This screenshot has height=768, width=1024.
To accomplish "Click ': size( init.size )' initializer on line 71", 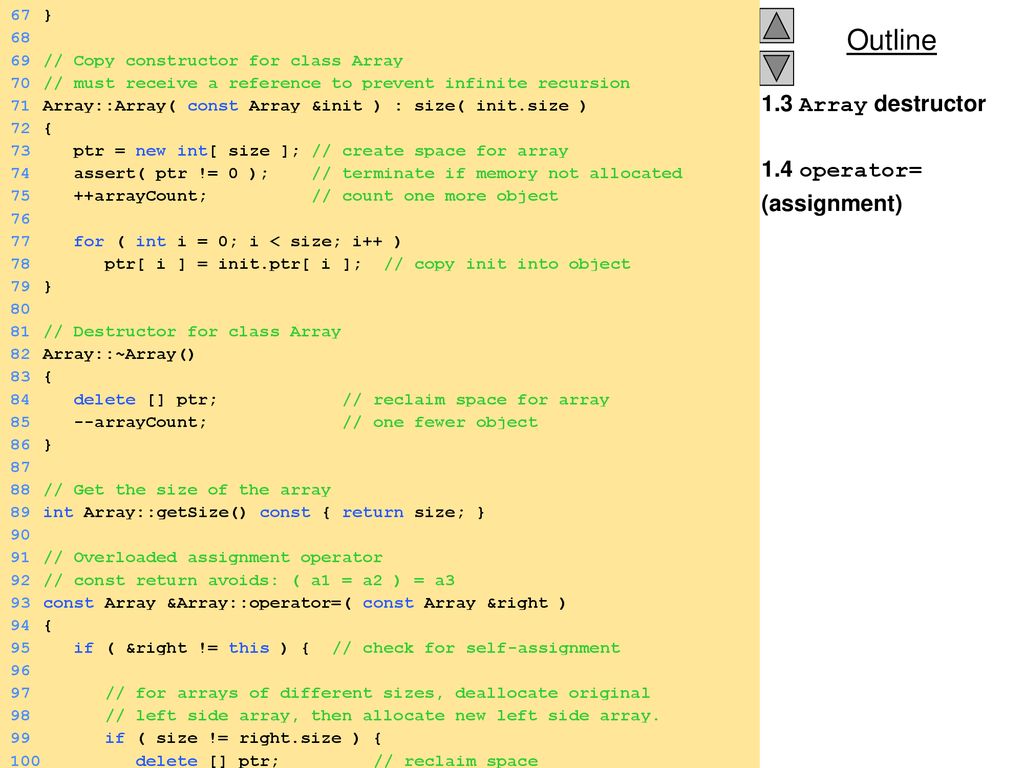I will (490, 106).
